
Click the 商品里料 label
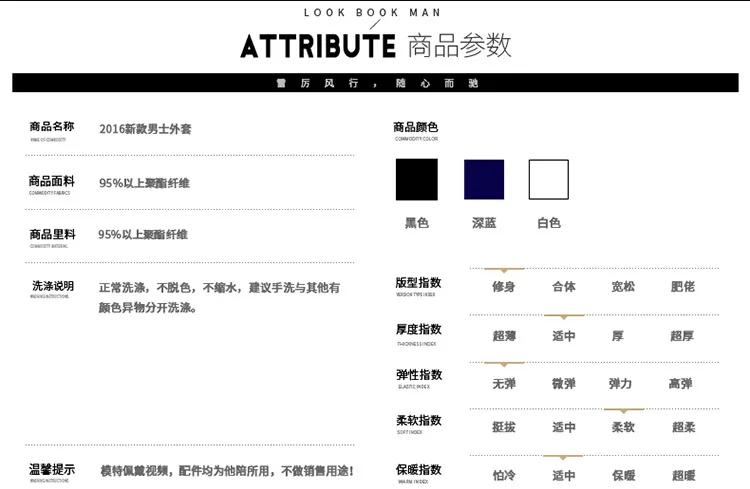[x=52, y=234]
